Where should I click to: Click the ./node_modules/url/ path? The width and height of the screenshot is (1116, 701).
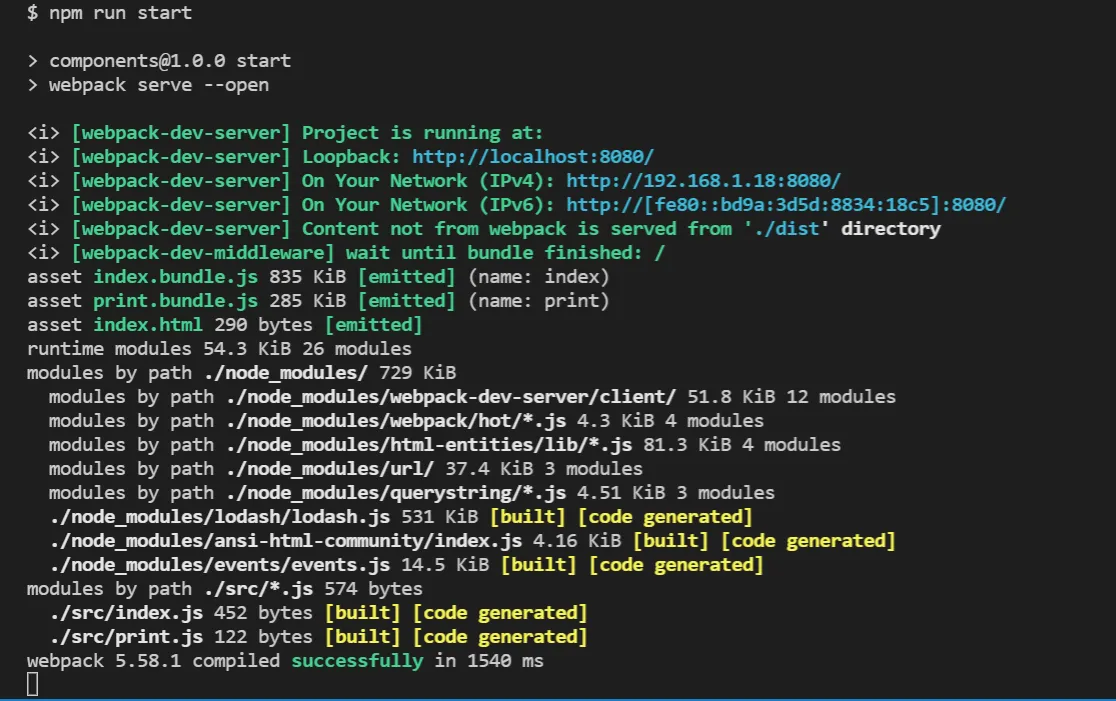330,469
